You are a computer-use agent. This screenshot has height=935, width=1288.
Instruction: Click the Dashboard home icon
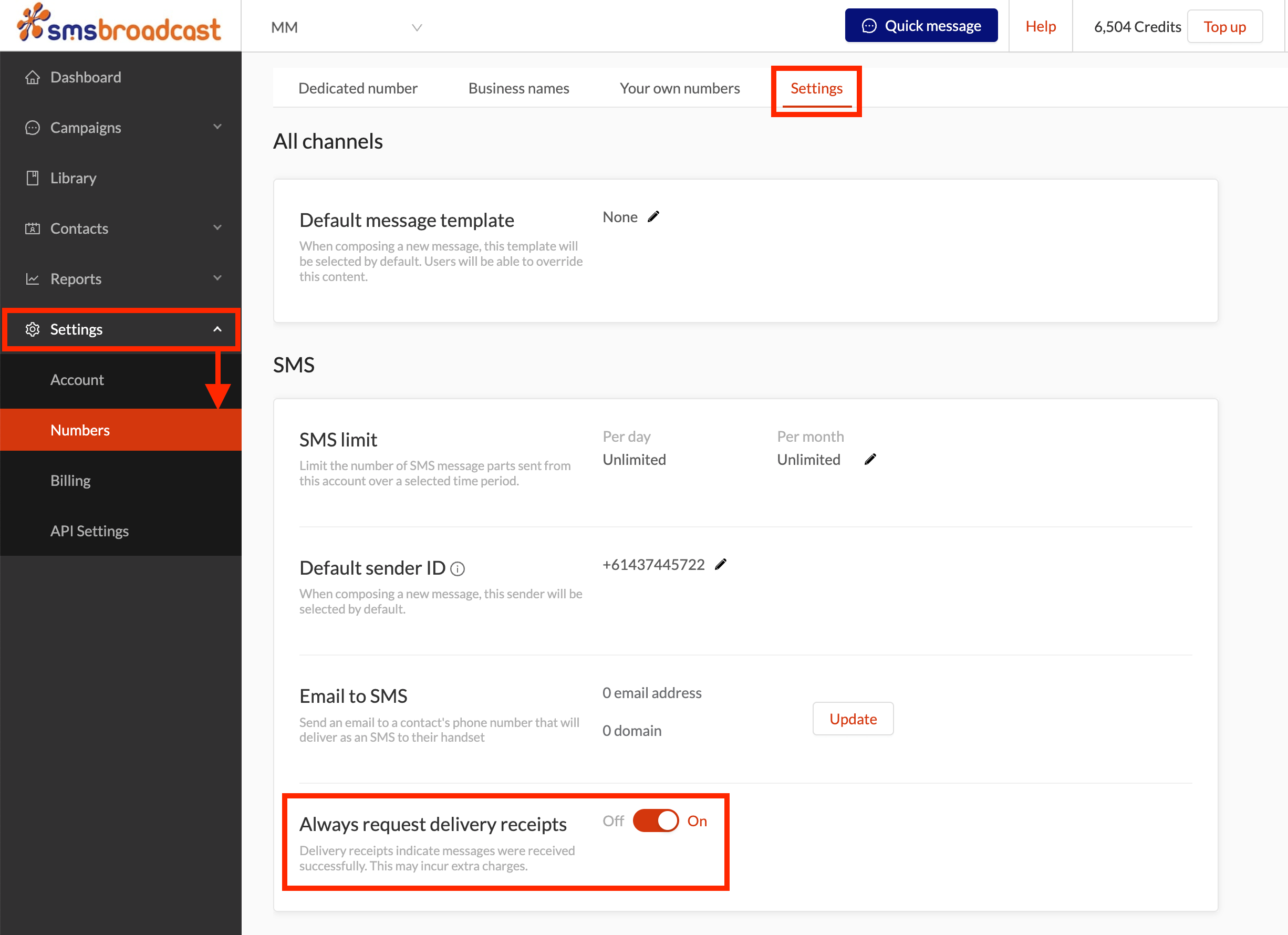(x=33, y=77)
